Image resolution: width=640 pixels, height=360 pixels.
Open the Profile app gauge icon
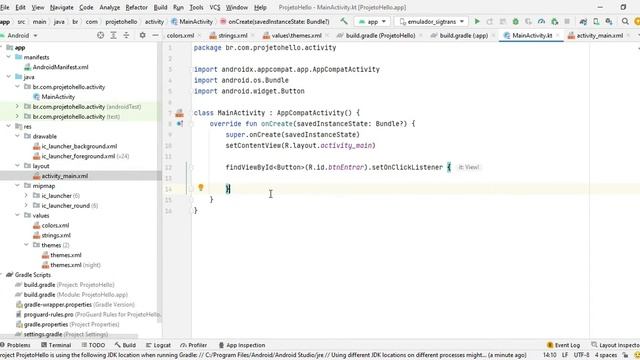tap(541, 22)
